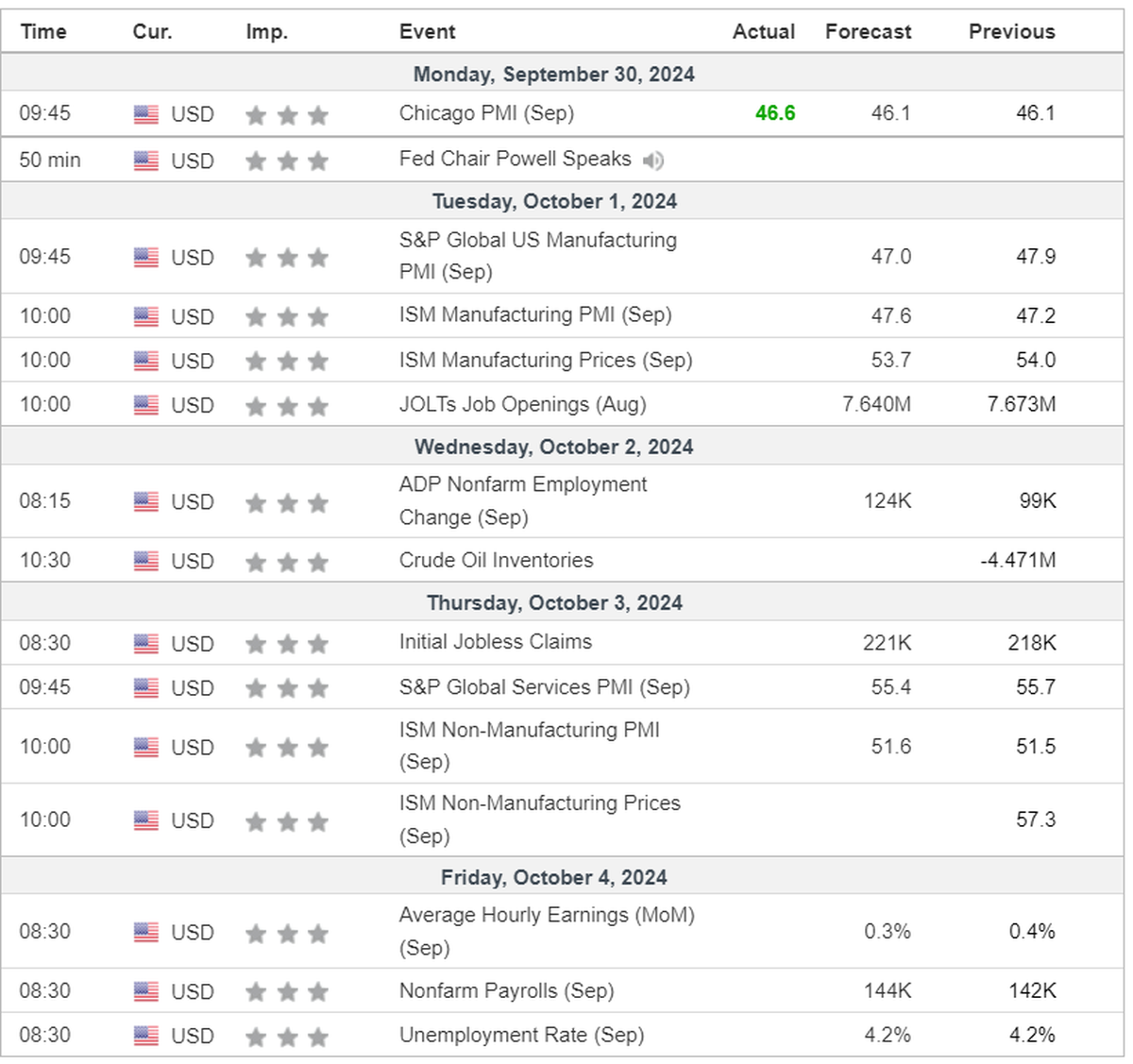Click the US flag in the Chicago PMI row
The image size is (1133, 1064).
(146, 114)
